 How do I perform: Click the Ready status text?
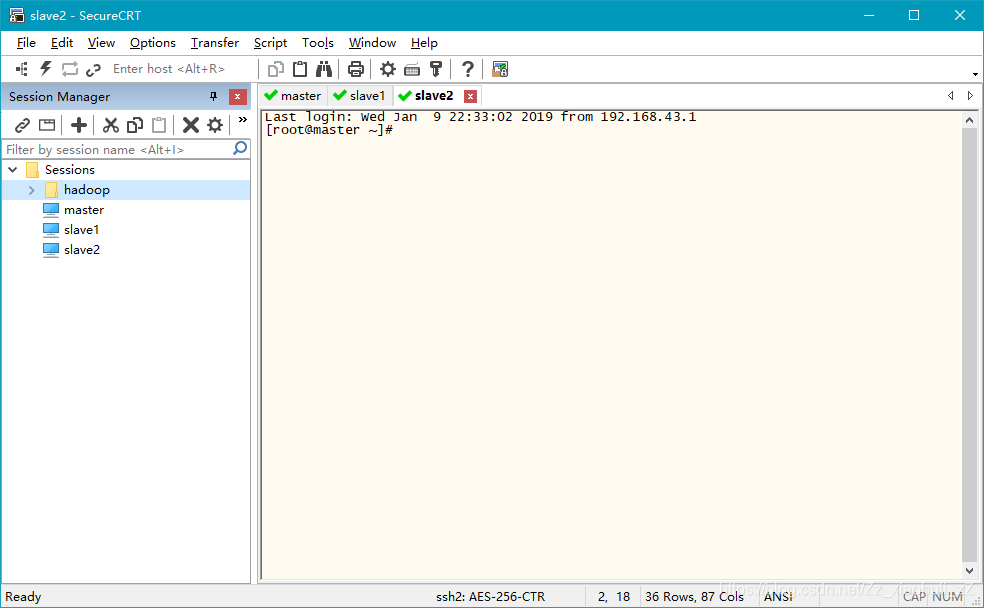tap(23, 597)
